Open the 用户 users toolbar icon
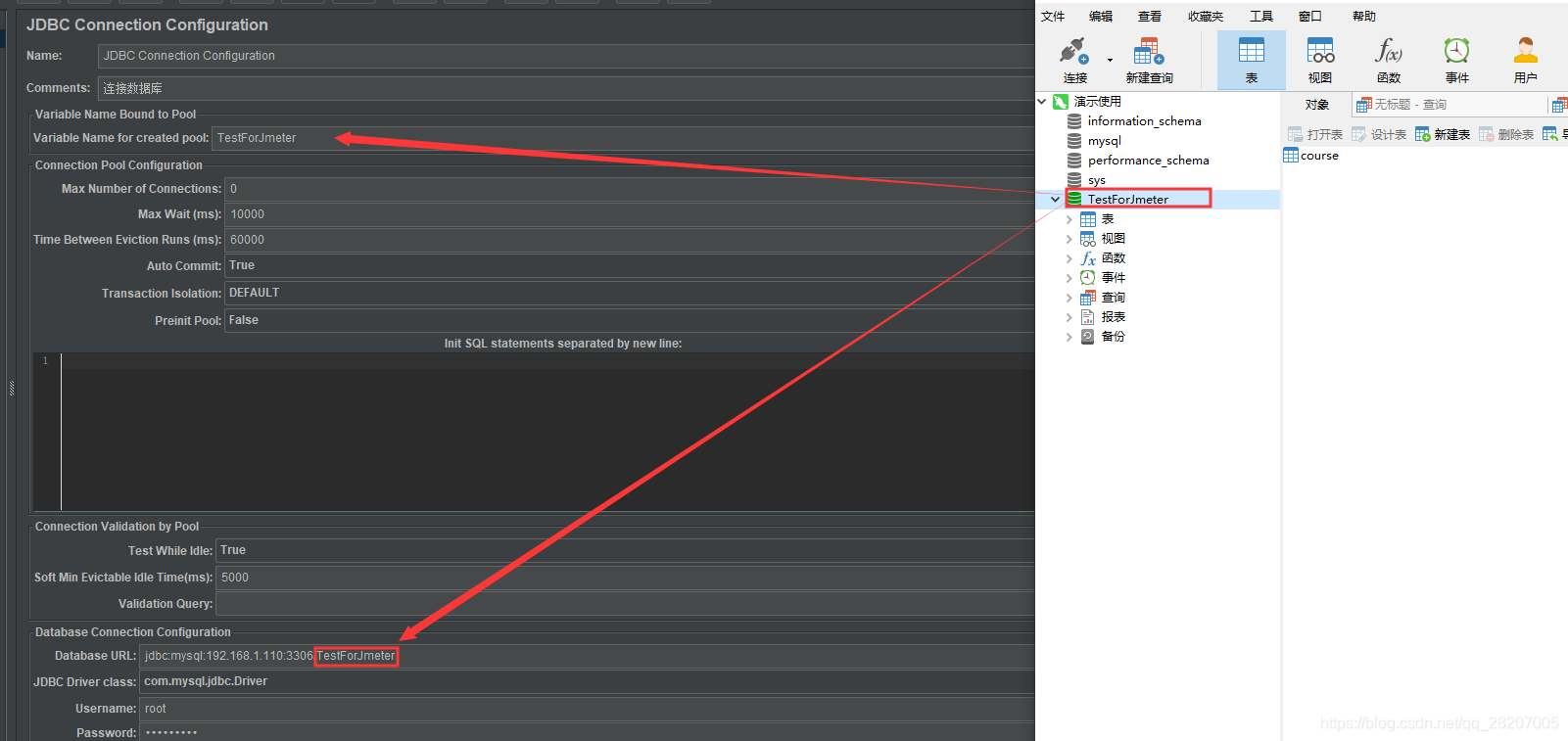Image resolution: width=1568 pixels, height=741 pixels. [x=1526, y=60]
